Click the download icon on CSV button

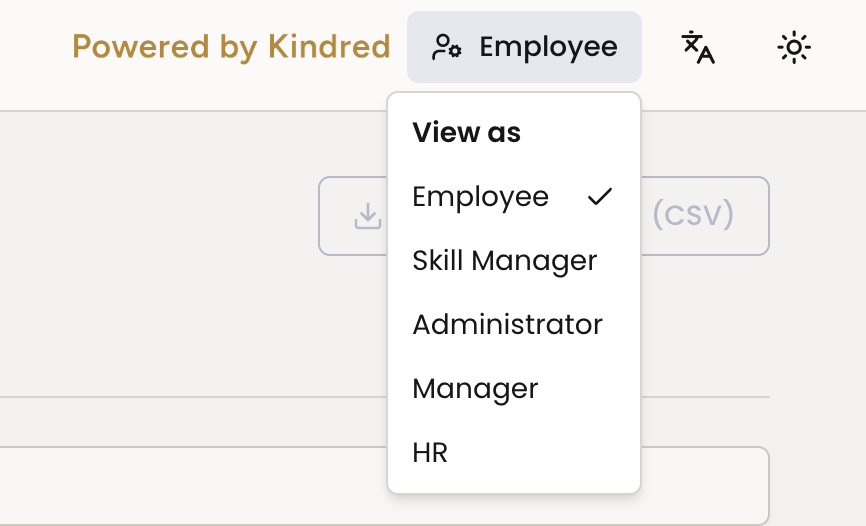click(x=368, y=216)
